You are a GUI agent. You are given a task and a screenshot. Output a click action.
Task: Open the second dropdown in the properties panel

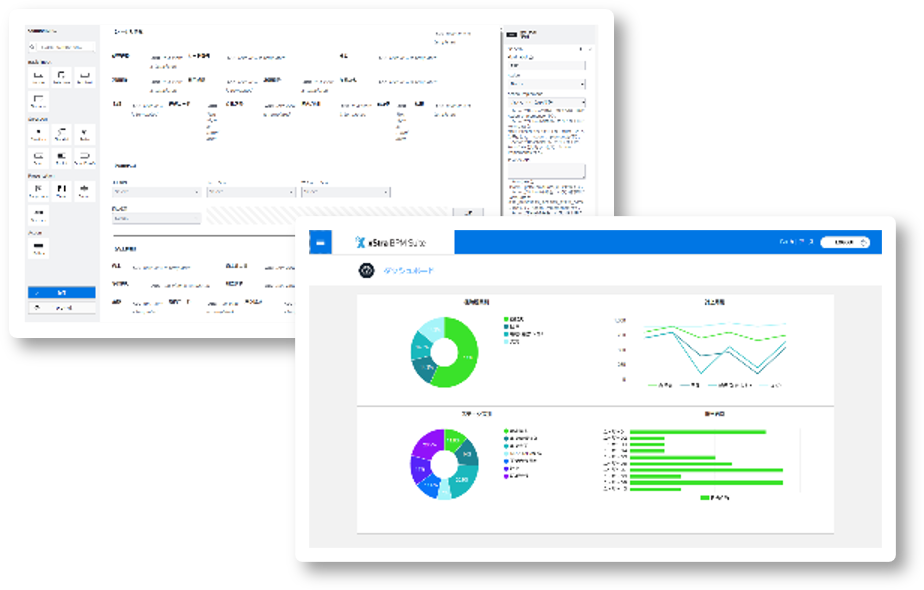[546, 102]
